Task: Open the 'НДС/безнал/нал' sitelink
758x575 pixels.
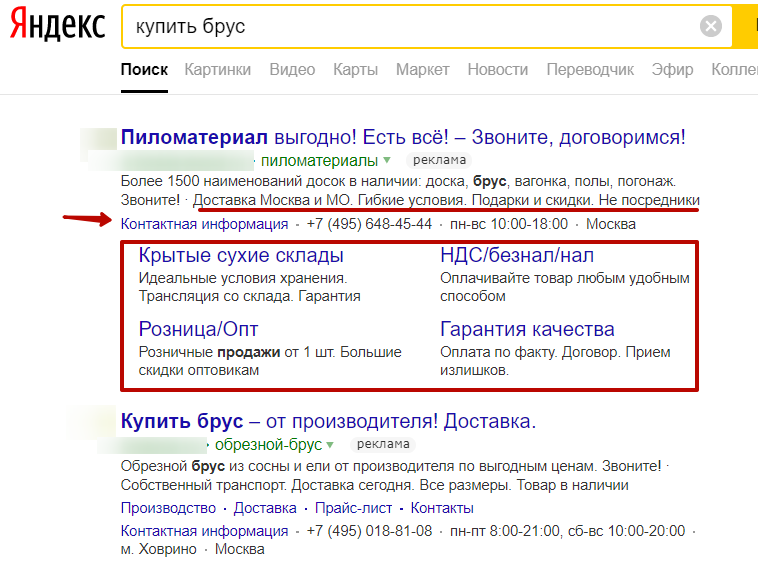Action: tap(517, 255)
